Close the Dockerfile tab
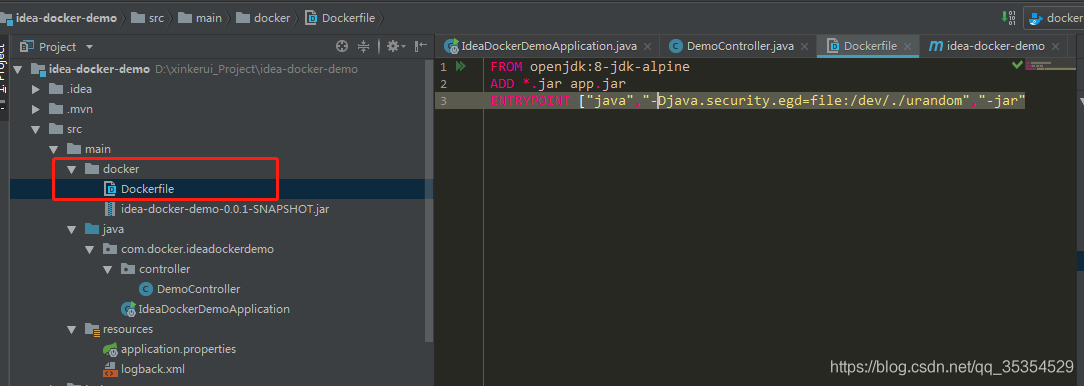 pyautogui.click(x=908, y=46)
